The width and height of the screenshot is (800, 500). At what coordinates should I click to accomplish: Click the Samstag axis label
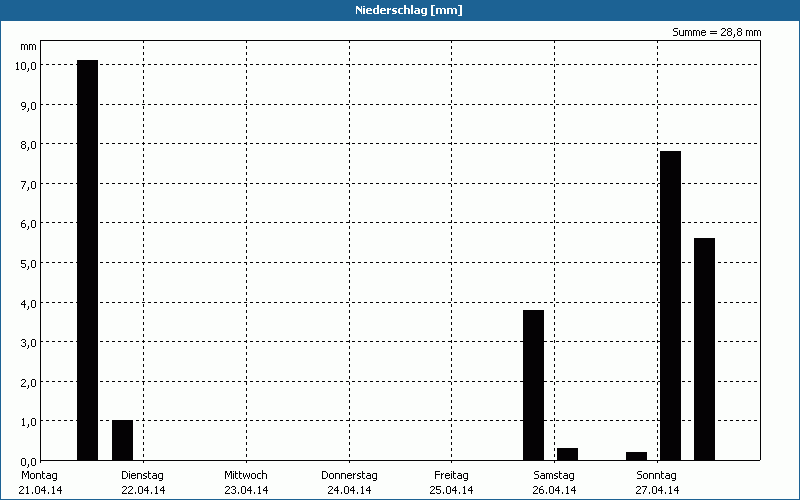554,476
